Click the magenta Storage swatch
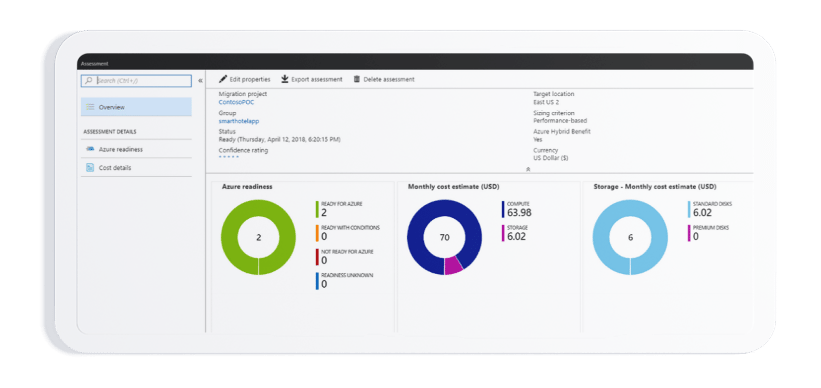 [x=503, y=233]
